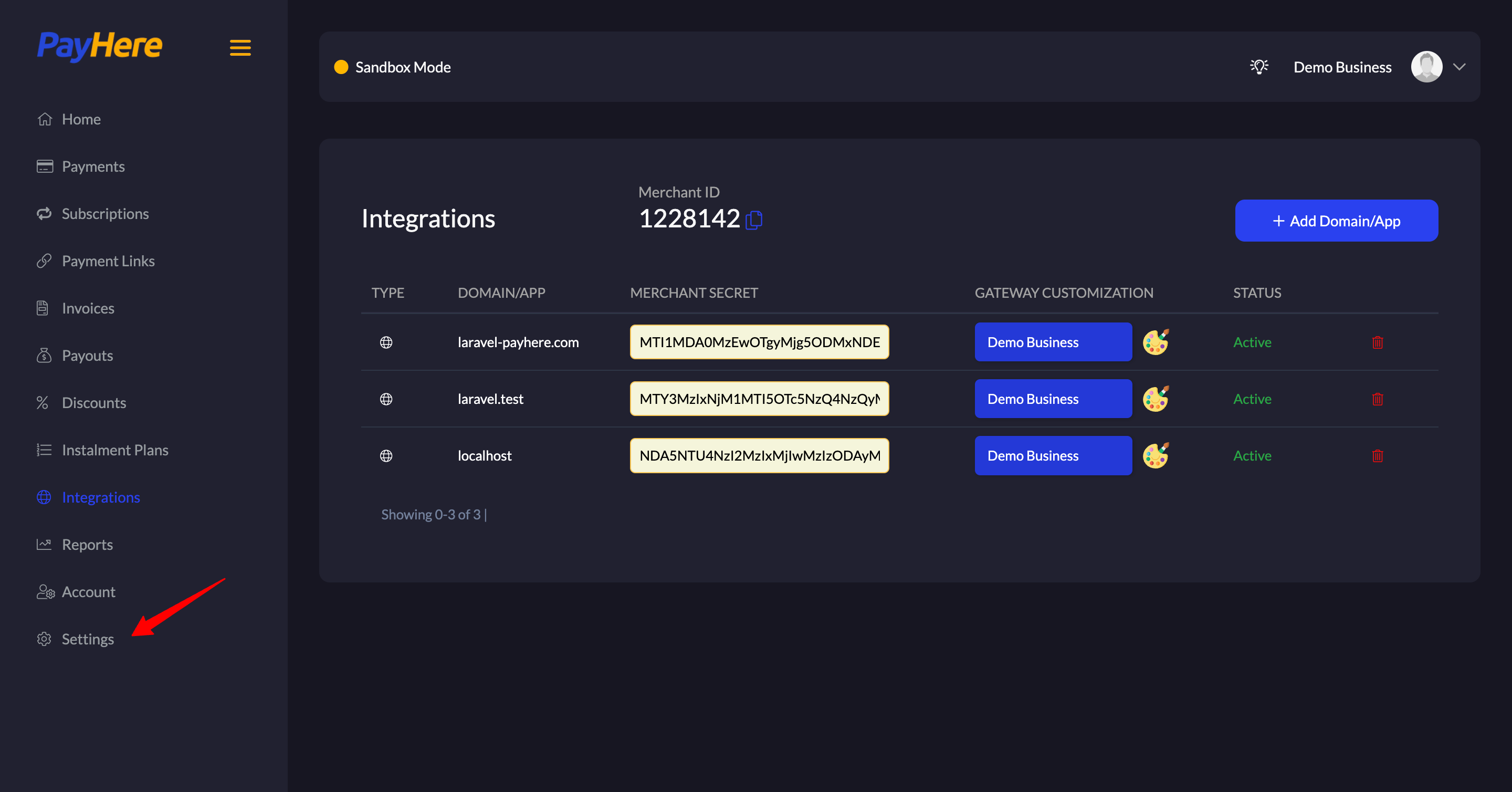Open Demo Business dropdown for localhost

pos(1053,455)
